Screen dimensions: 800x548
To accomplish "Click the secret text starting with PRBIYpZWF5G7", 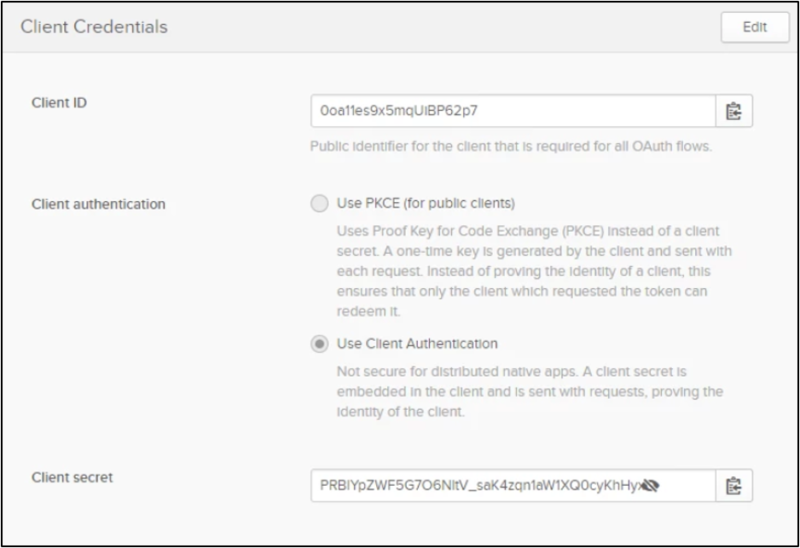I will [480, 485].
